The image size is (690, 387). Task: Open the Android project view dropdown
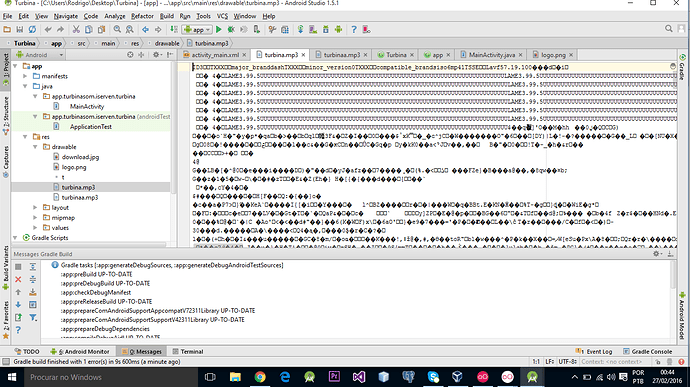tap(40, 55)
